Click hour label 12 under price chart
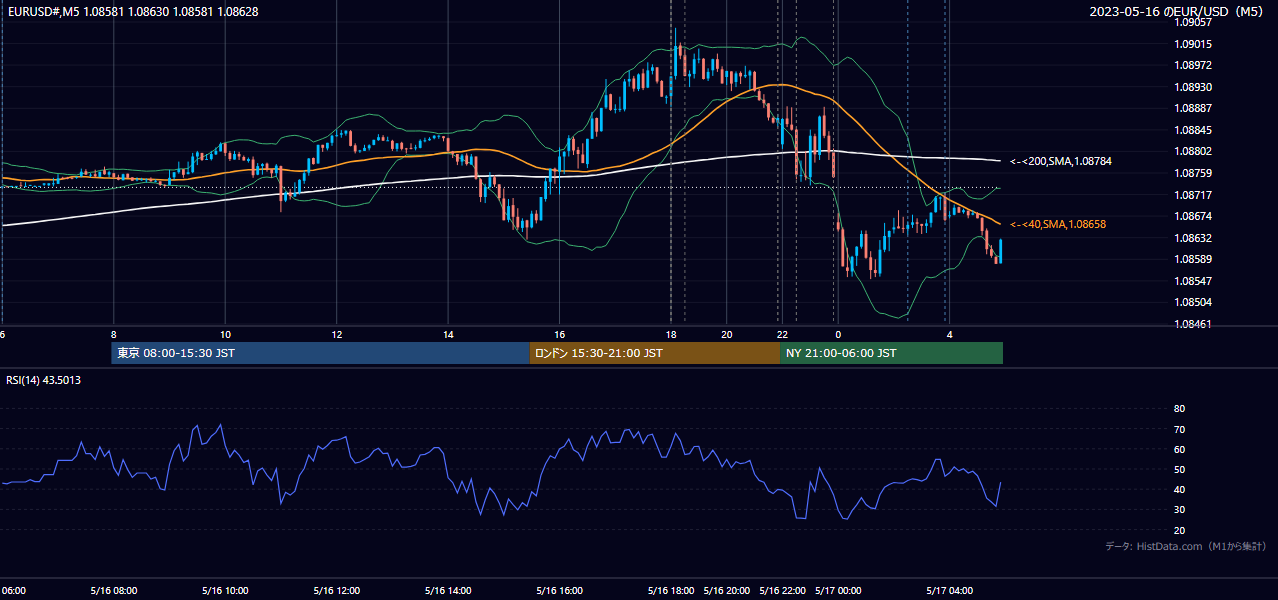 pyautogui.click(x=337, y=334)
